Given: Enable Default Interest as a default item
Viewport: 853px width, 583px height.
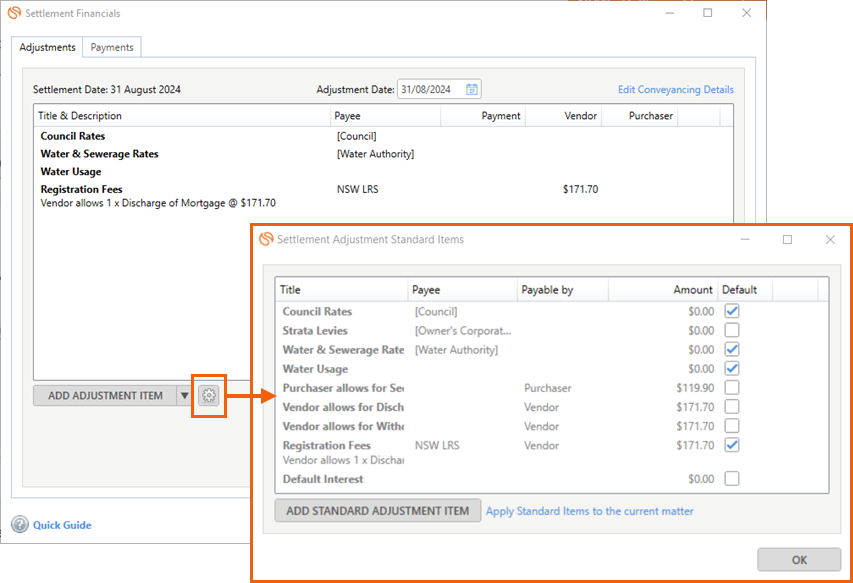Looking at the screenshot, I should [x=732, y=479].
